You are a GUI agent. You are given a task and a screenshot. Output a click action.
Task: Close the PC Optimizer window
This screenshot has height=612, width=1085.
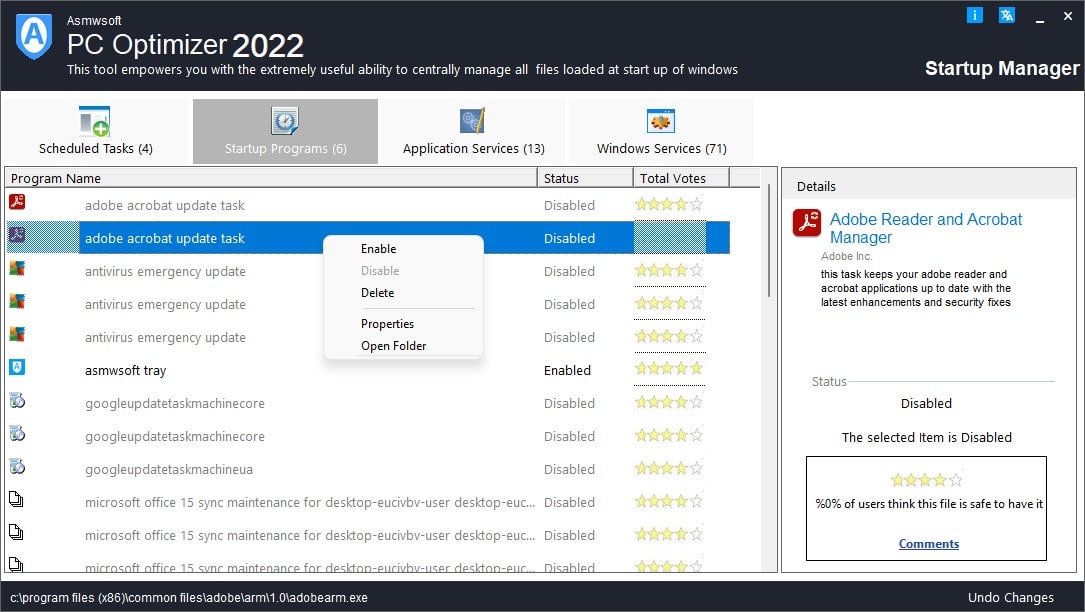[1068, 16]
